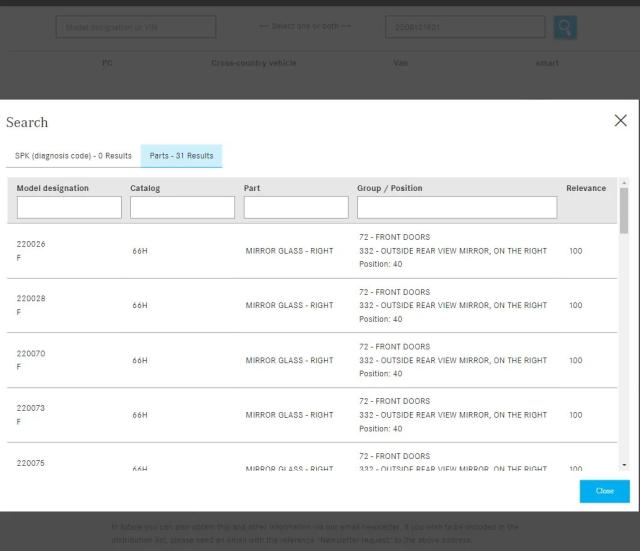
Task: Click catalog 66H in the 220070 row
Action: (140, 360)
